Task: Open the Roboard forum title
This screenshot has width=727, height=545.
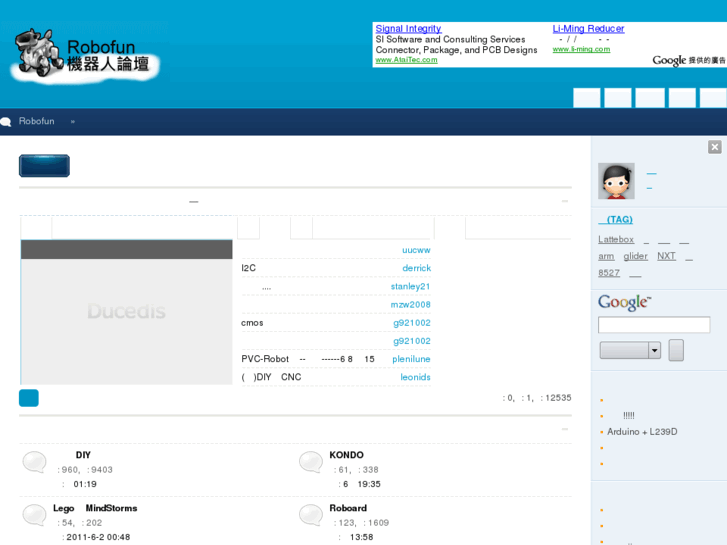Action: pyautogui.click(x=348, y=508)
